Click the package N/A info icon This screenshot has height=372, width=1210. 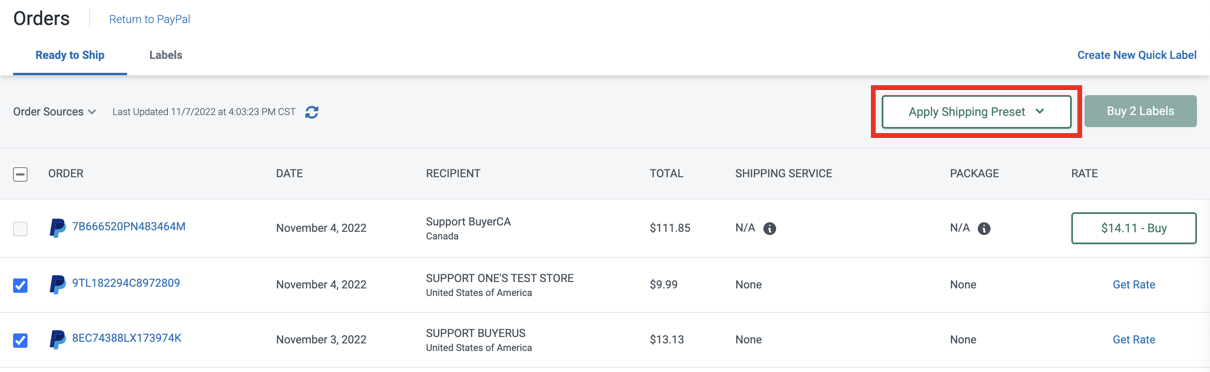pos(984,228)
